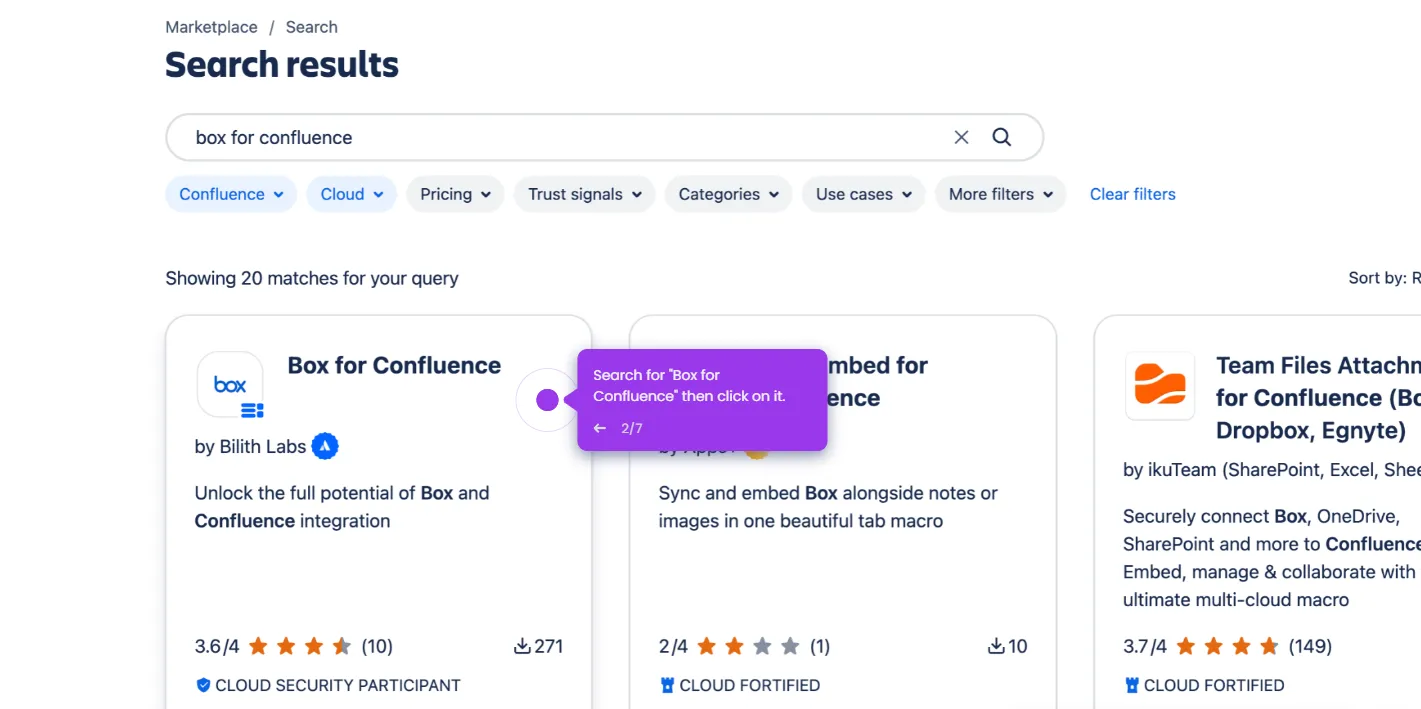Expand More filters dropdown
The height and width of the screenshot is (709, 1421).
pyautogui.click(x=1001, y=194)
